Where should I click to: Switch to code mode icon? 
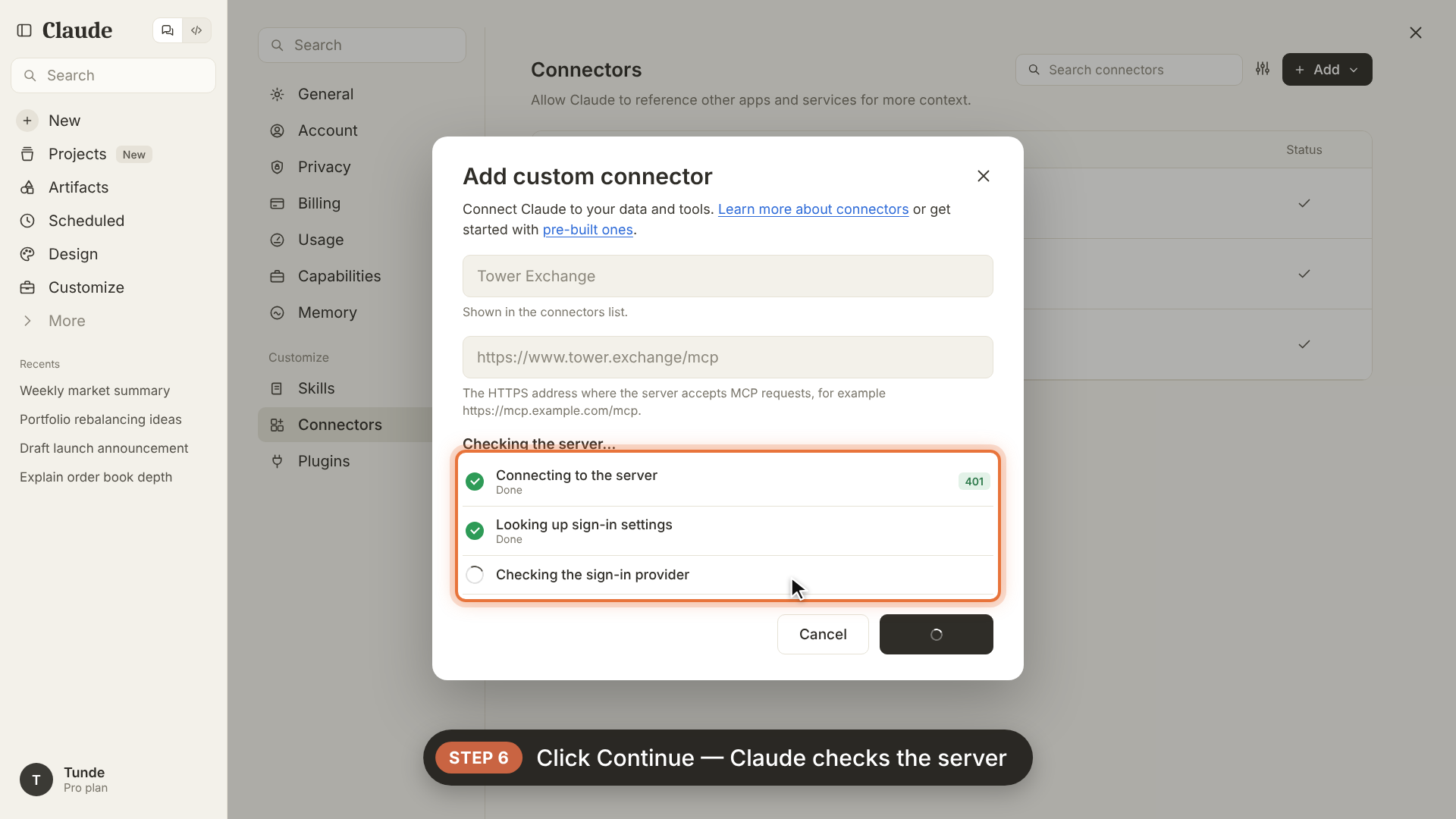click(x=196, y=30)
